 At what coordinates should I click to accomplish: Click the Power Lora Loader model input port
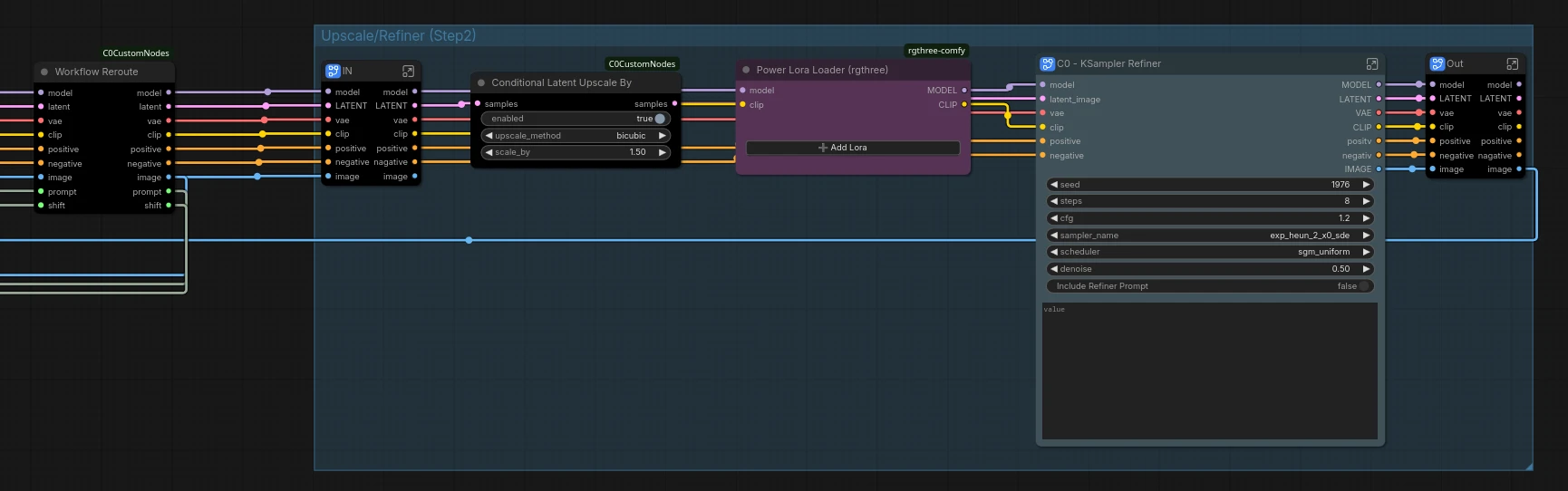point(742,90)
